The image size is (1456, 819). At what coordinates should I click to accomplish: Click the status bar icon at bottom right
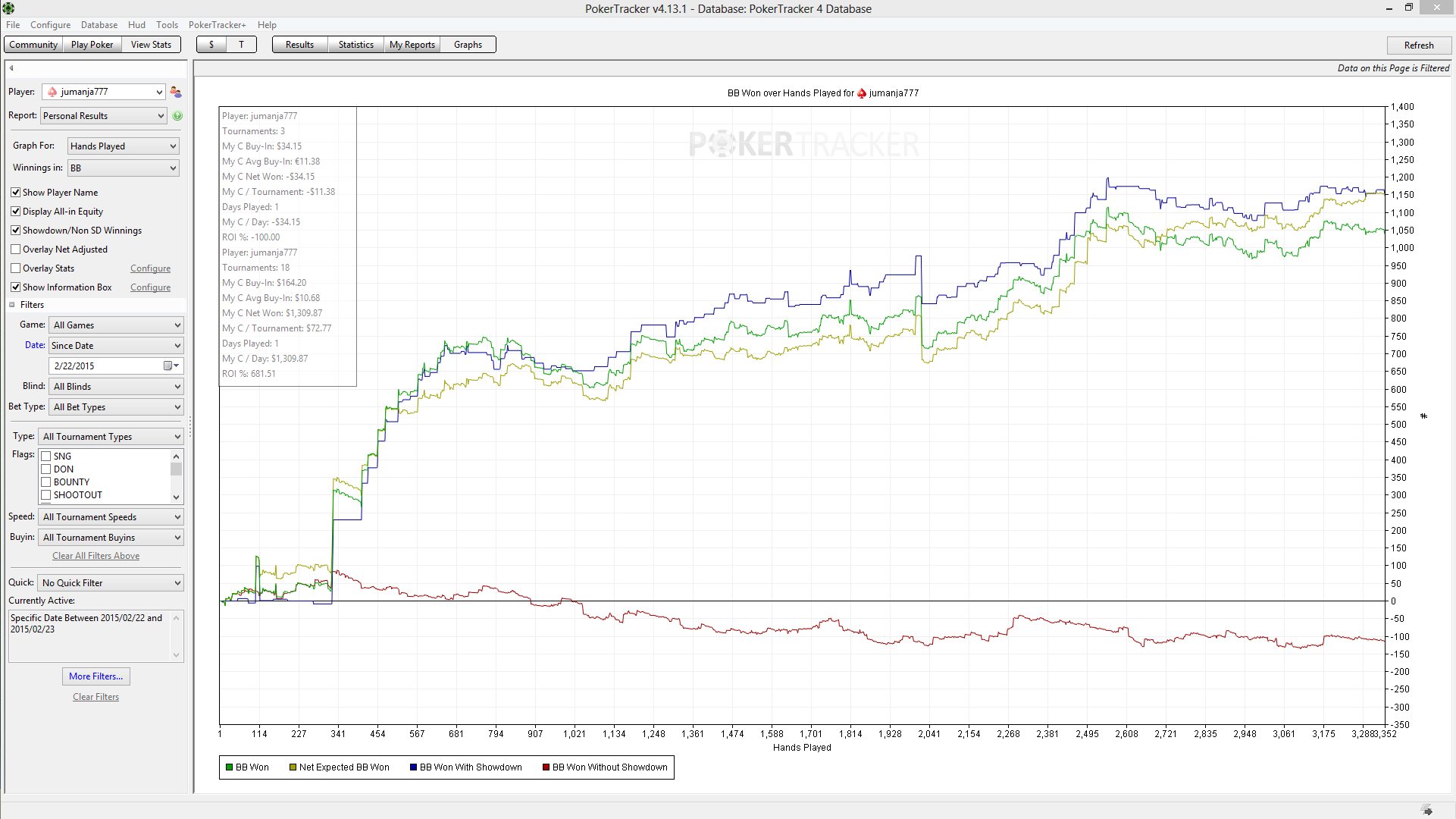[x=1426, y=810]
